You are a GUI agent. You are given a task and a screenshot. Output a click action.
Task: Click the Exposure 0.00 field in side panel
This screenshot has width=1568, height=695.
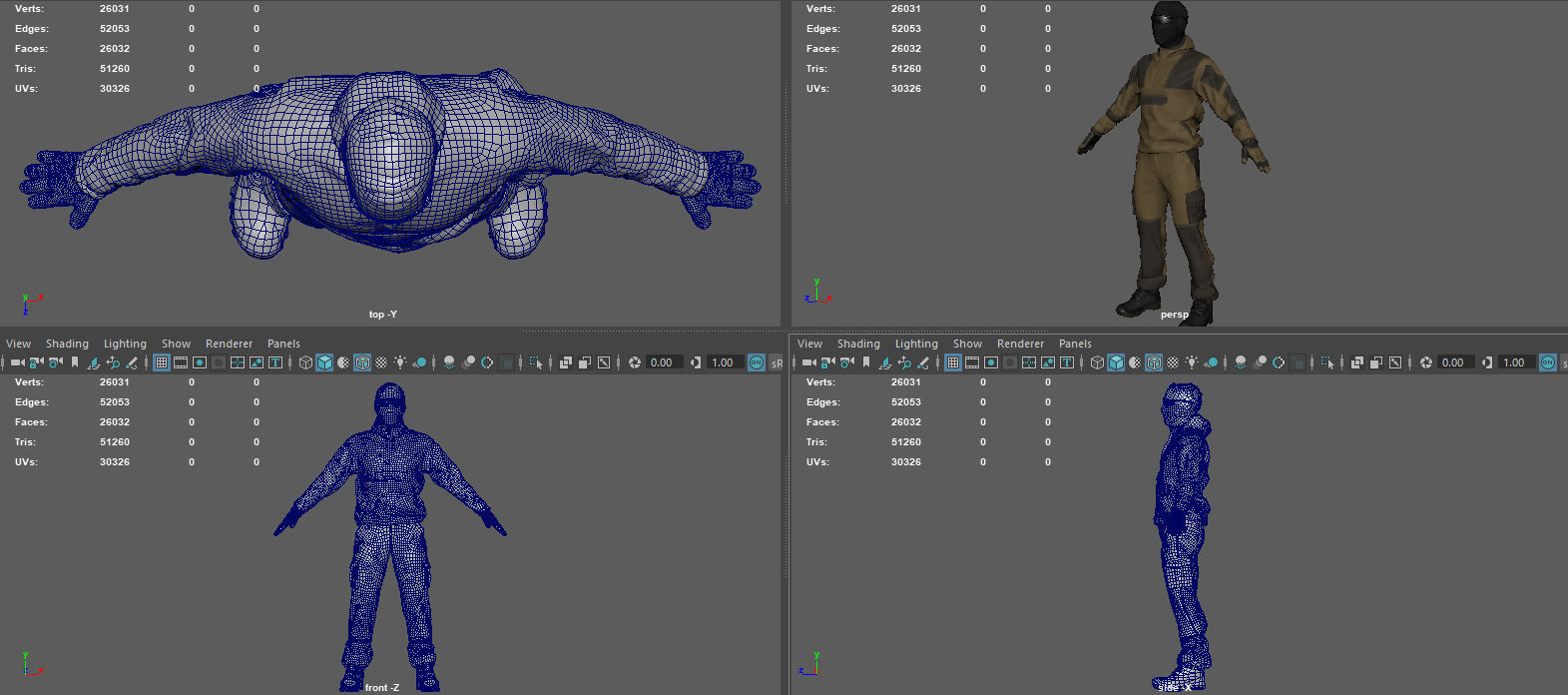tap(1455, 362)
